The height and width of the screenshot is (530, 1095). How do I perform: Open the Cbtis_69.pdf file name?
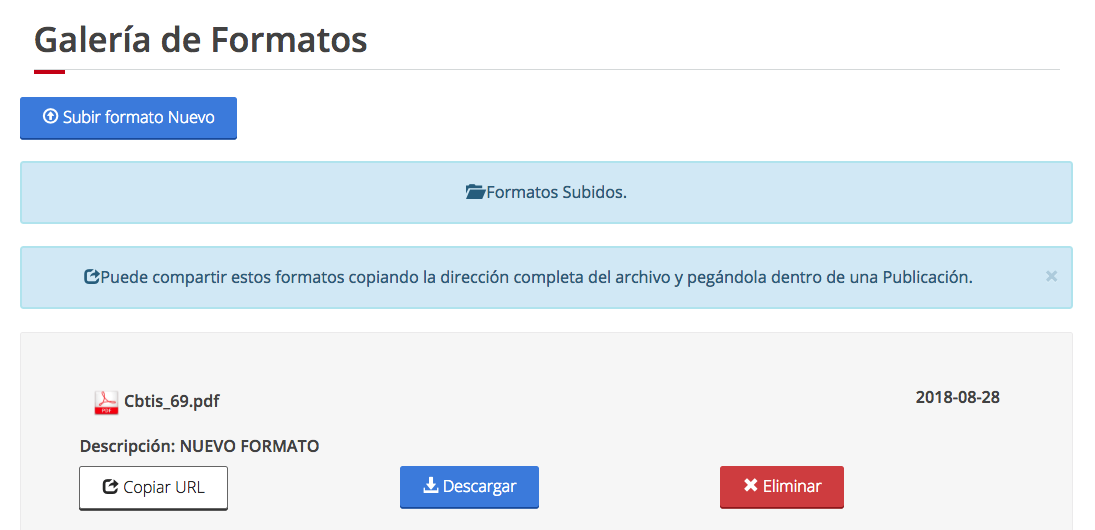(172, 402)
